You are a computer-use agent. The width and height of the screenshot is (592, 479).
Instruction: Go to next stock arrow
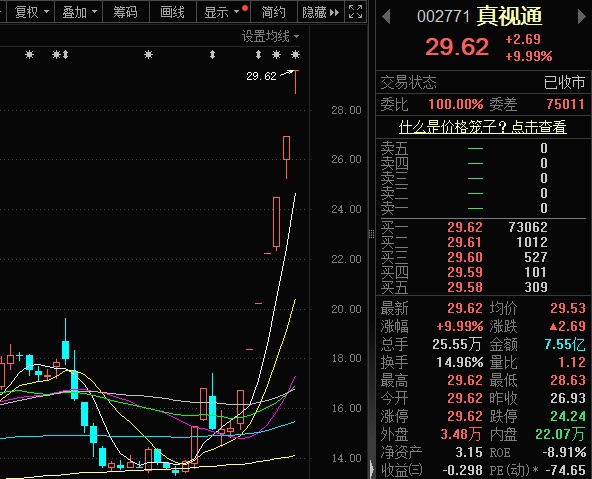tap(583, 17)
